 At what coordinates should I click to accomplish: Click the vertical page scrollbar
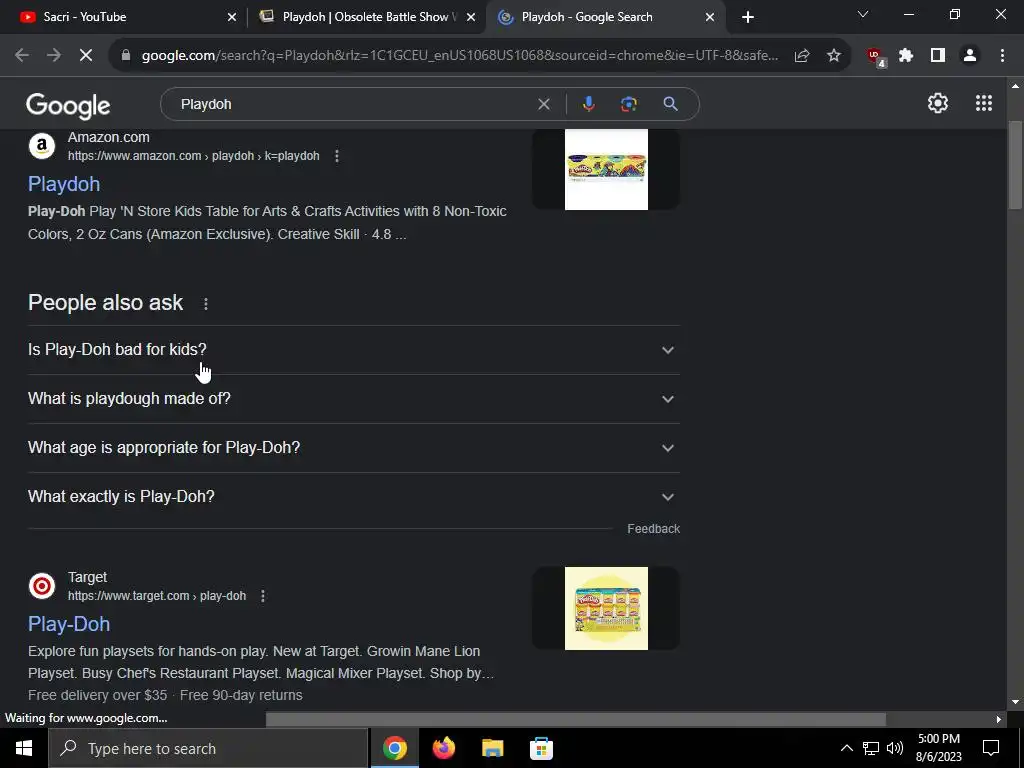[x=1015, y=166]
